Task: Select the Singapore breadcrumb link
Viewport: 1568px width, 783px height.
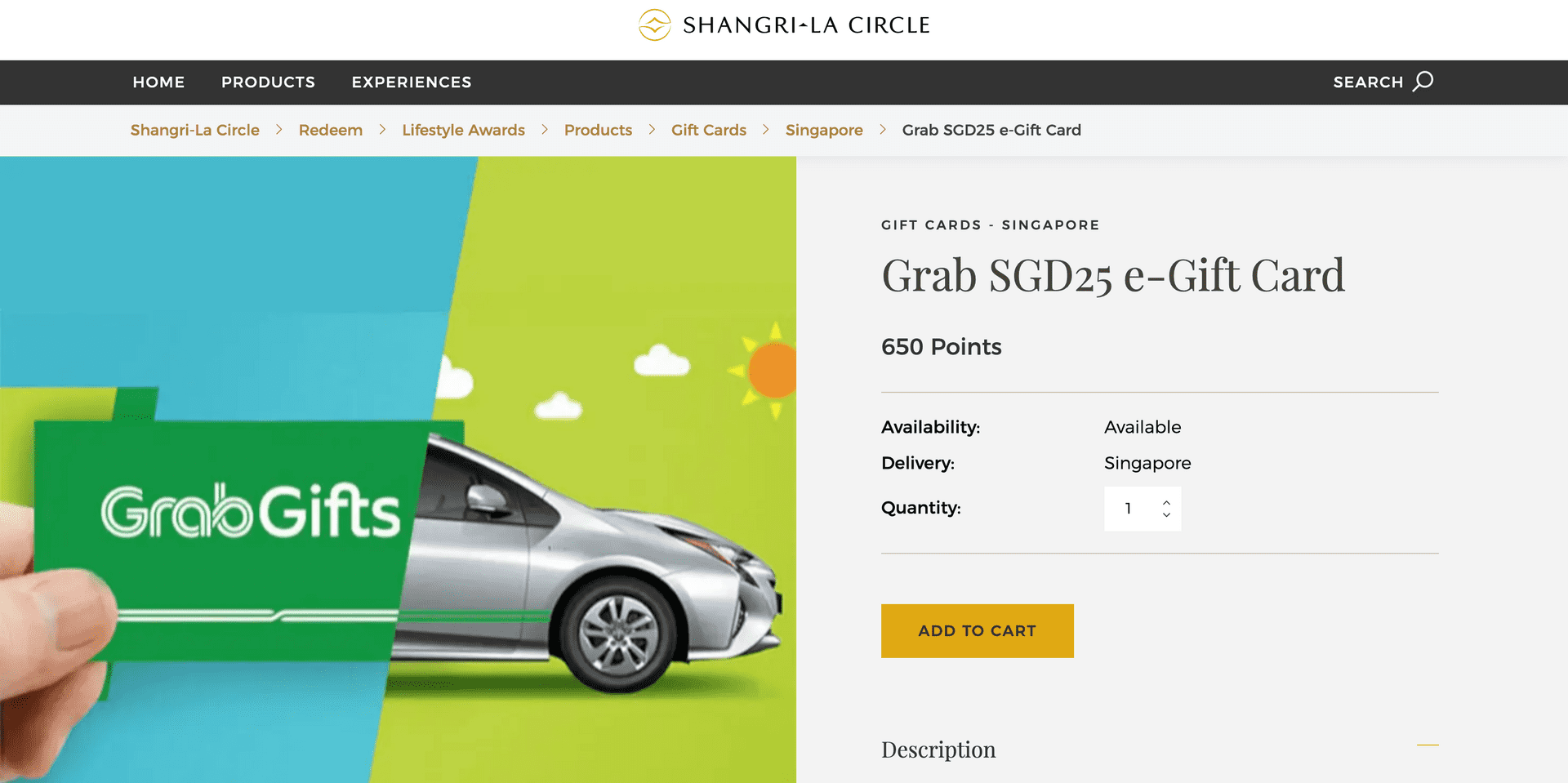Action: pyautogui.click(x=824, y=130)
